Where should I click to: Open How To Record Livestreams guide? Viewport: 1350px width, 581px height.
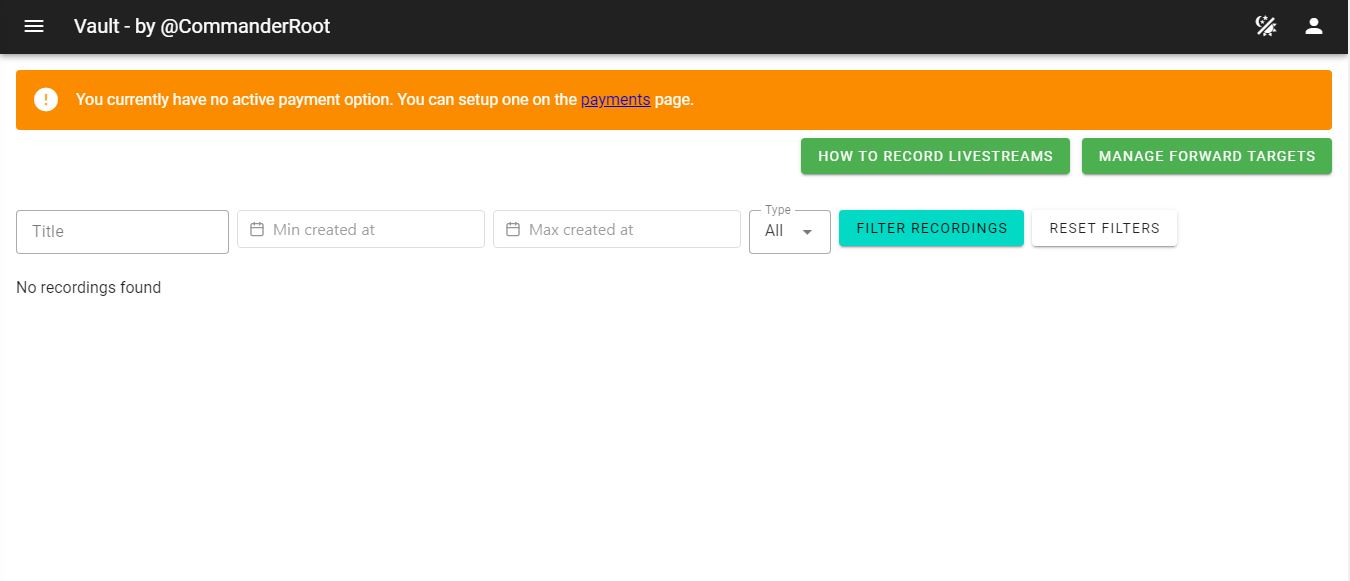[x=935, y=156]
